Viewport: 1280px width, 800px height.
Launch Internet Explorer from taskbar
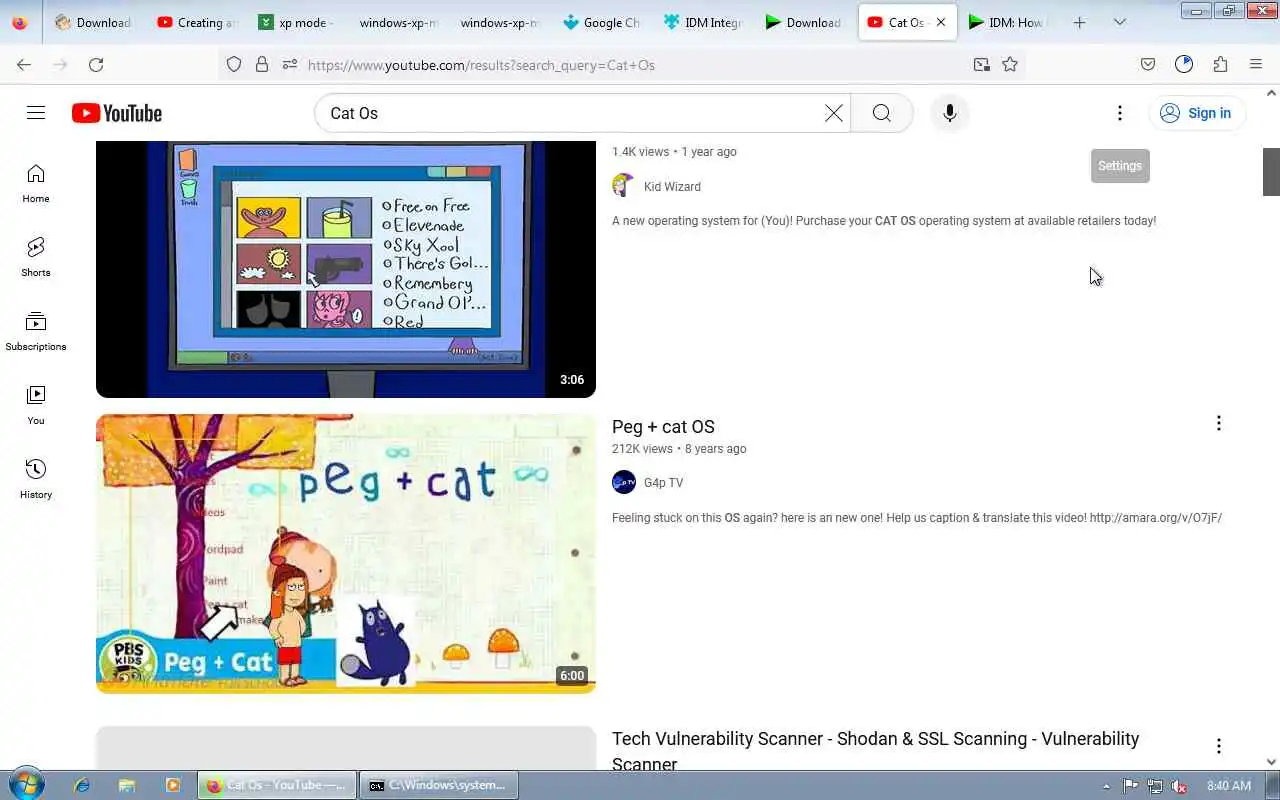pos(82,786)
